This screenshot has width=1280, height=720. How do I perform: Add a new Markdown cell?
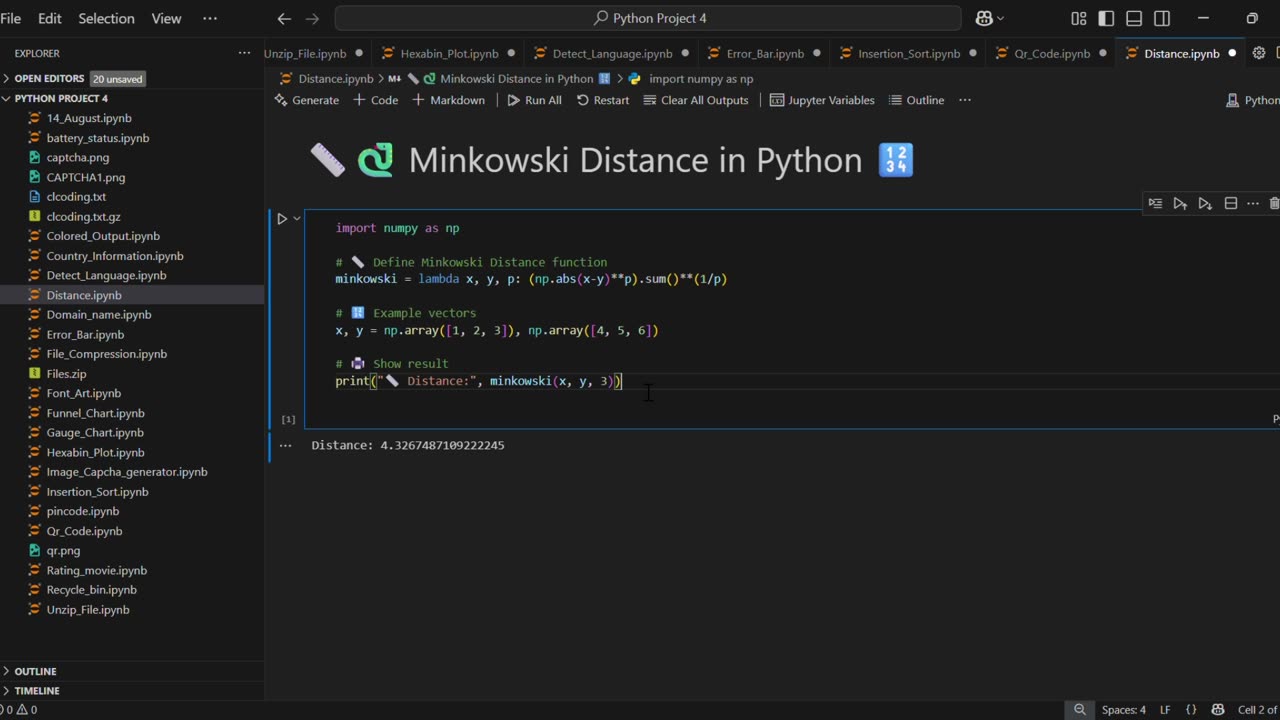tap(448, 100)
